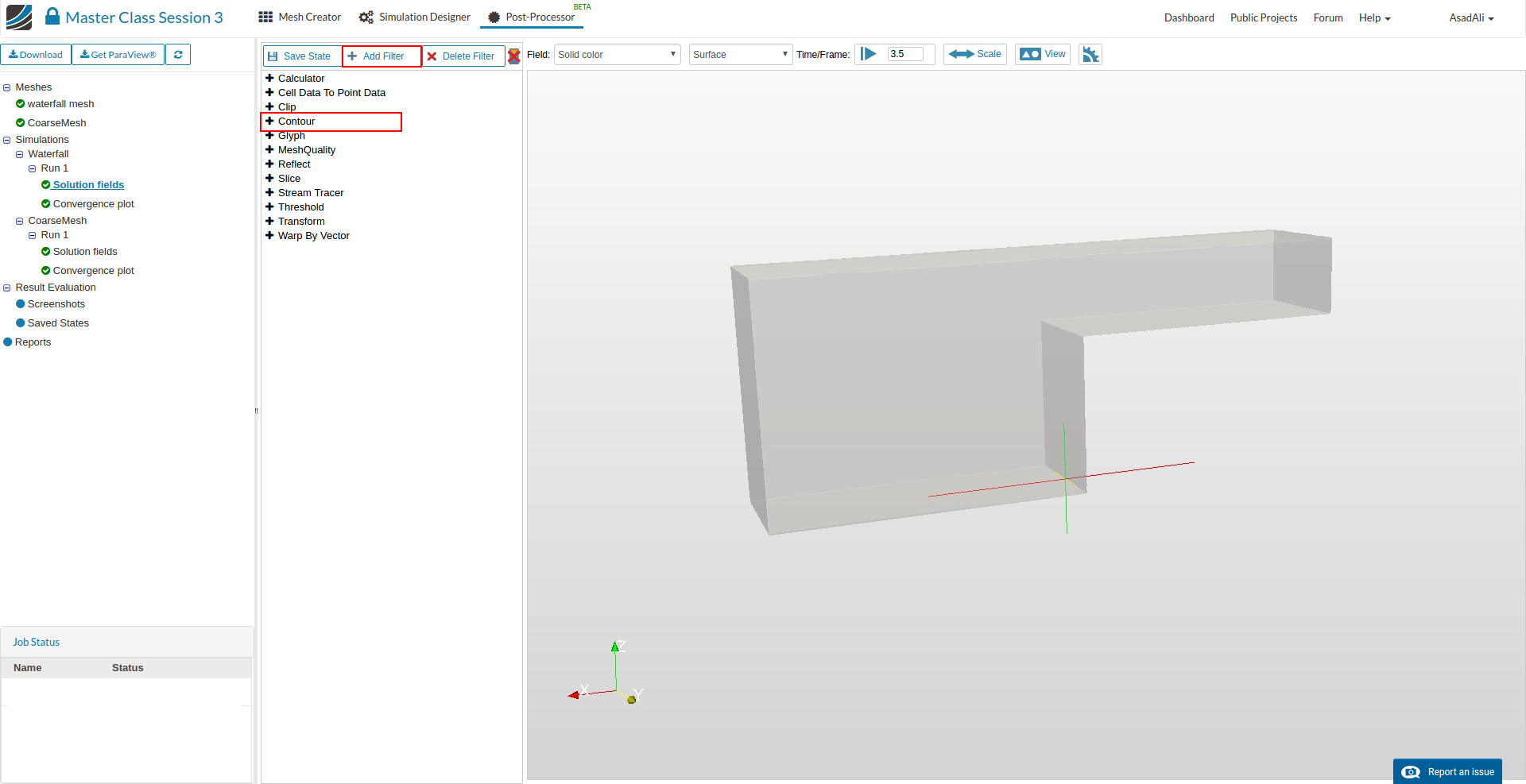This screenshot has width=1526, height=784.
Task: Click the plus icon beside Warp By Vector
Action: (x=269, y=236)
